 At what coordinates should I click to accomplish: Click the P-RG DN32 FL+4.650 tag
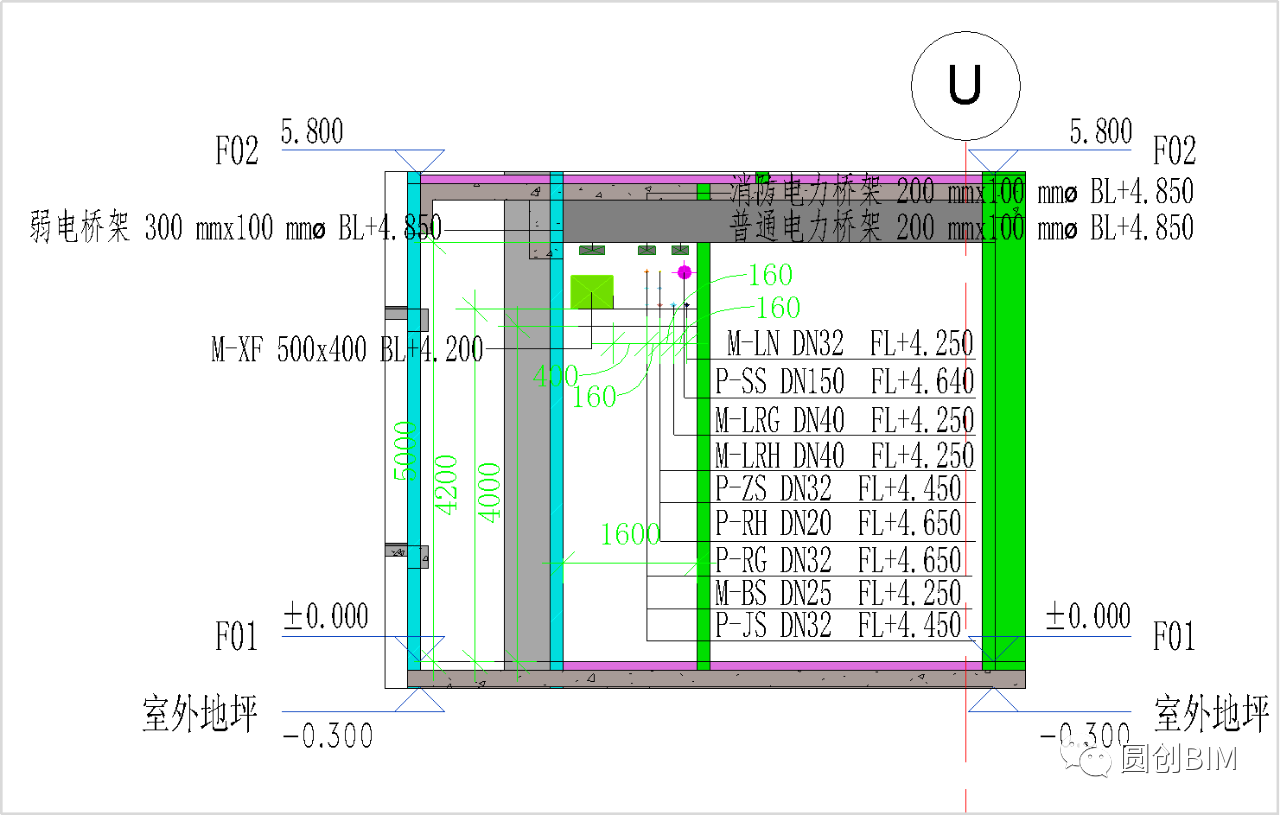click(x=838, y=559)
